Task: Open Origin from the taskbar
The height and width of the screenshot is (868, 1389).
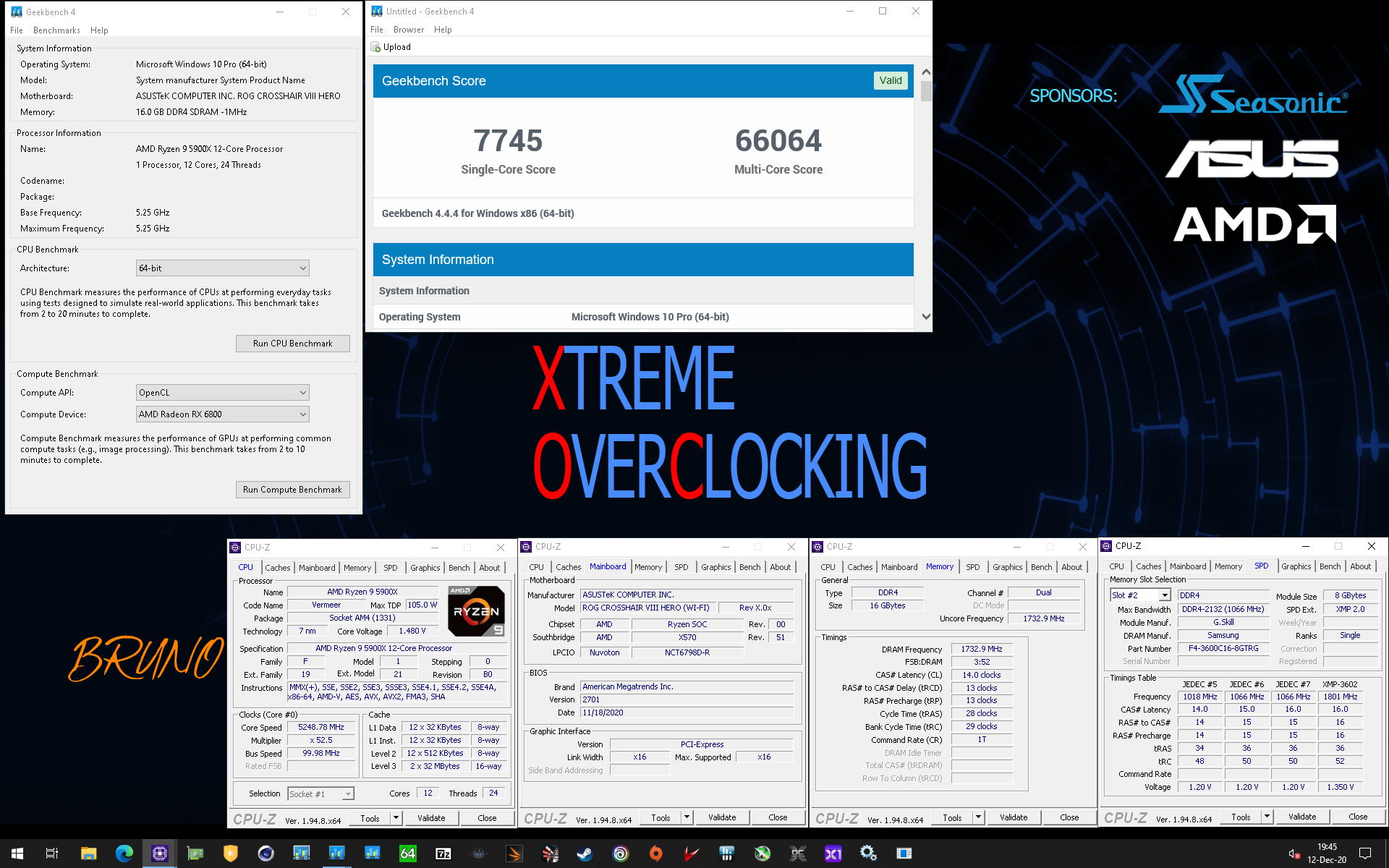Action: [656, 854]
